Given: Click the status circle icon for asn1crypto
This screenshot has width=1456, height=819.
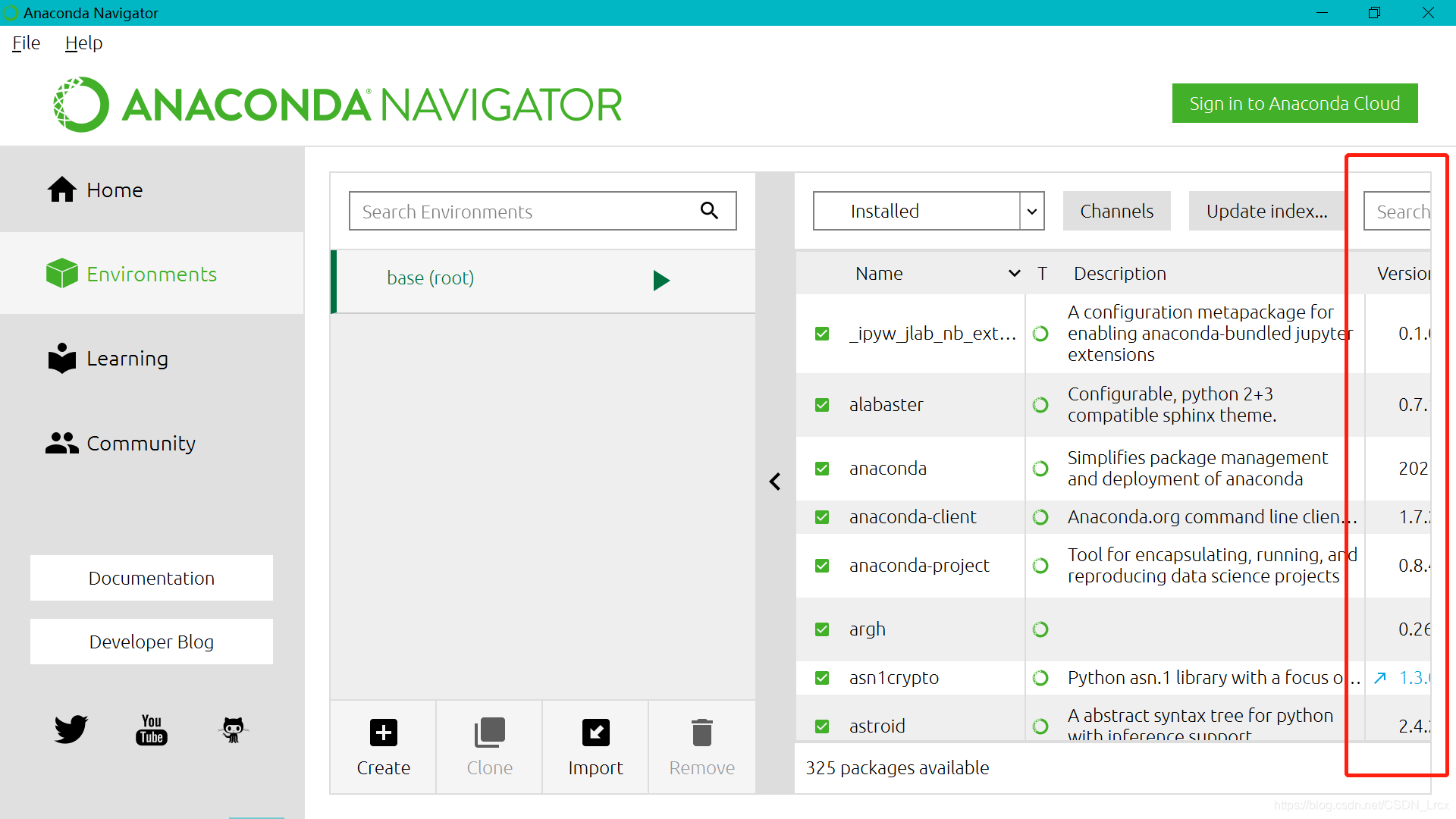Looking at the screenshot, I should pos(1040,678).
